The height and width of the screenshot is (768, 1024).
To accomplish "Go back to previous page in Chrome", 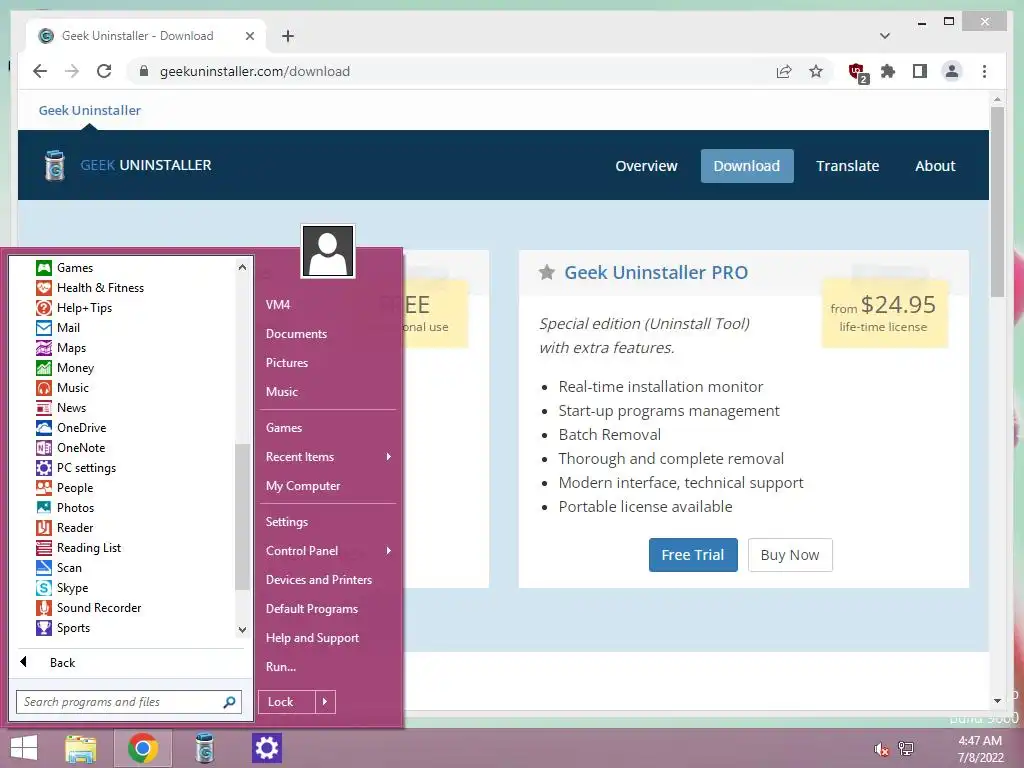I will (40, 71).
